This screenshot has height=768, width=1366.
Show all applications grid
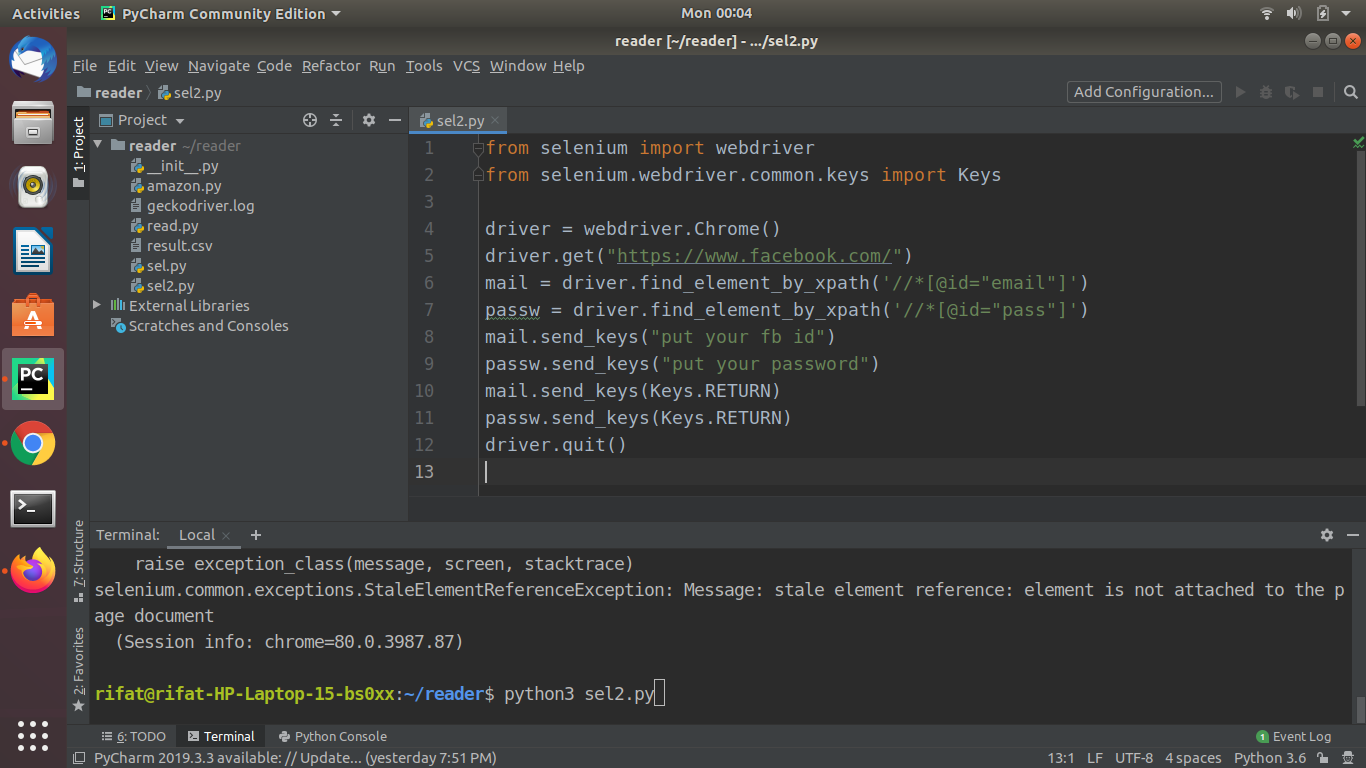tap(33, 735)
